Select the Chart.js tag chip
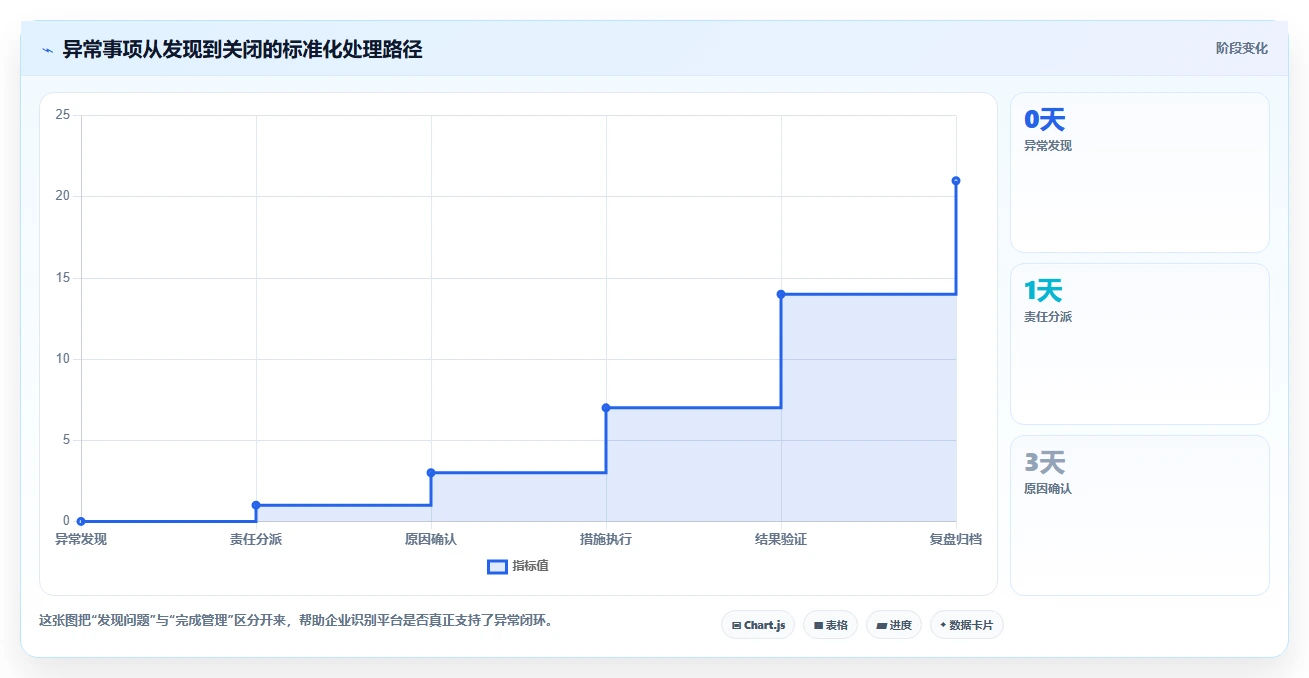 tap(758, 625)
